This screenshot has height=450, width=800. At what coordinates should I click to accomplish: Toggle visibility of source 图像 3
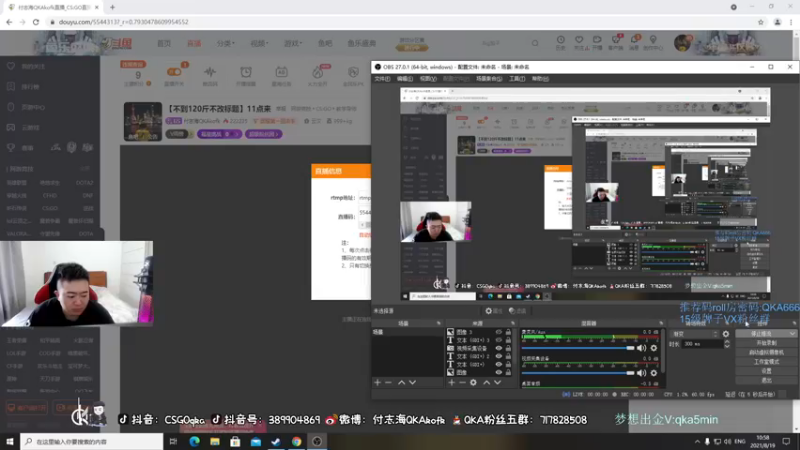498,332
